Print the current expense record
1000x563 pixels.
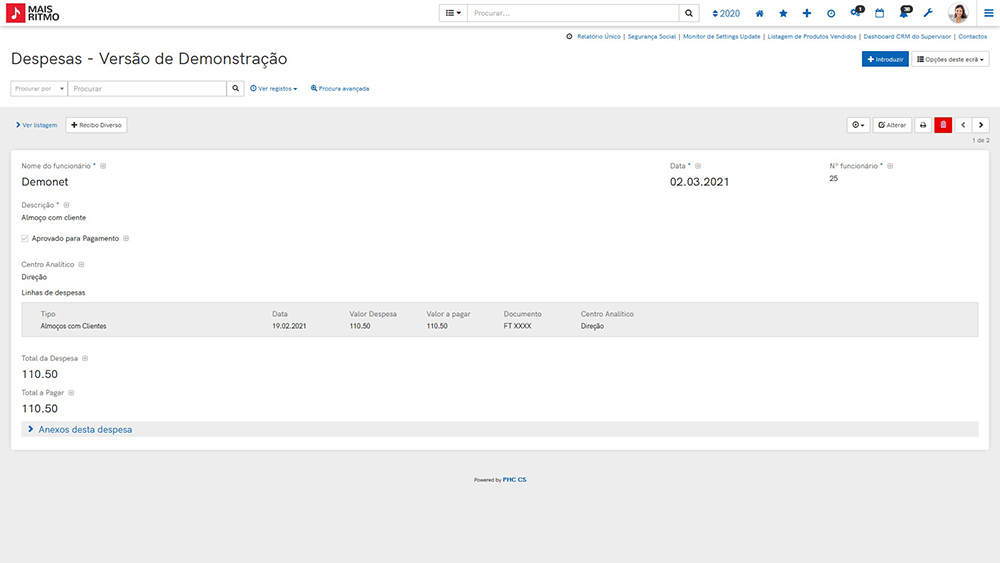[x=923, y=125]
